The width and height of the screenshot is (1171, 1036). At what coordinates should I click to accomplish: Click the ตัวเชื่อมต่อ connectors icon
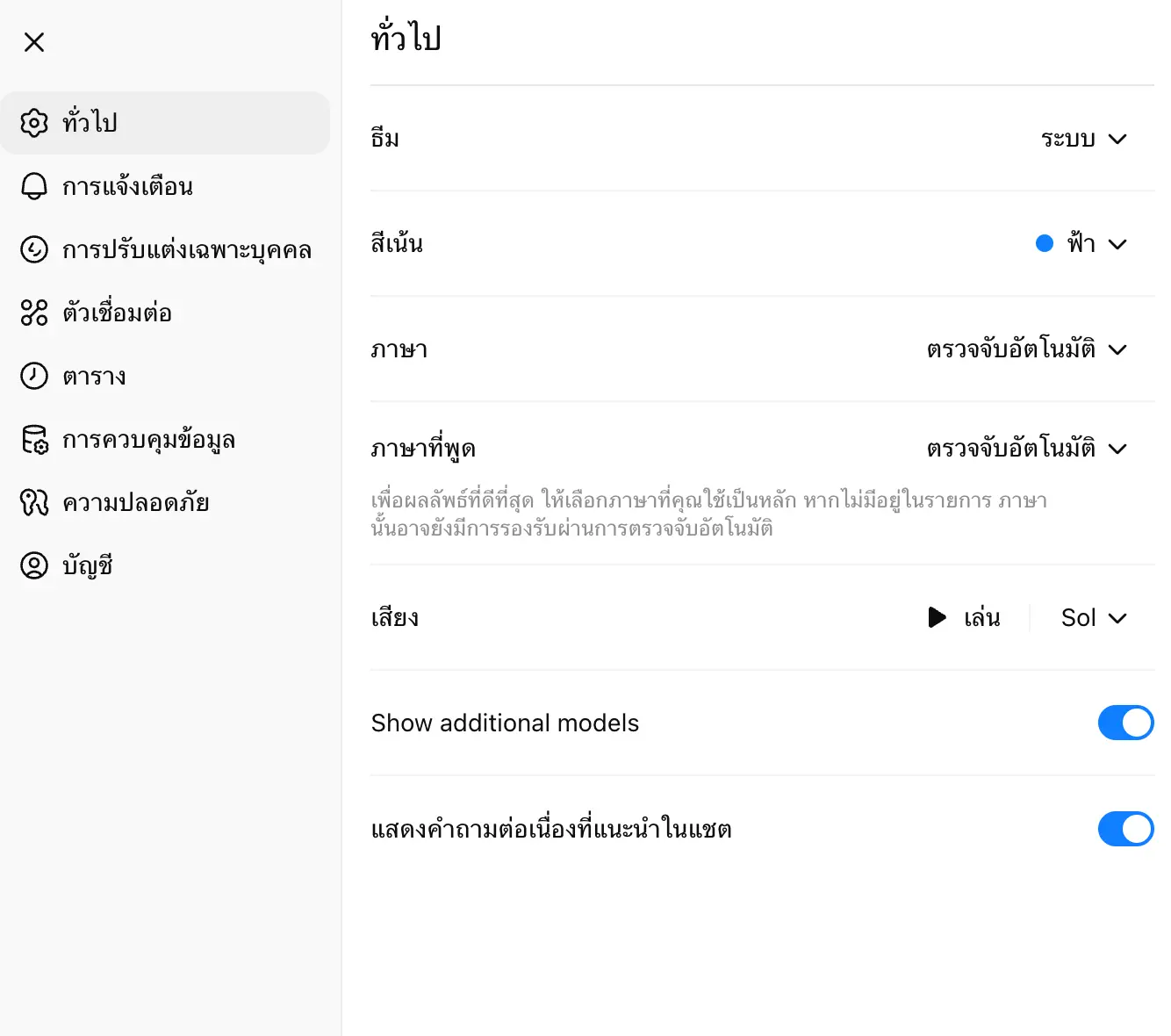(34, 313)
